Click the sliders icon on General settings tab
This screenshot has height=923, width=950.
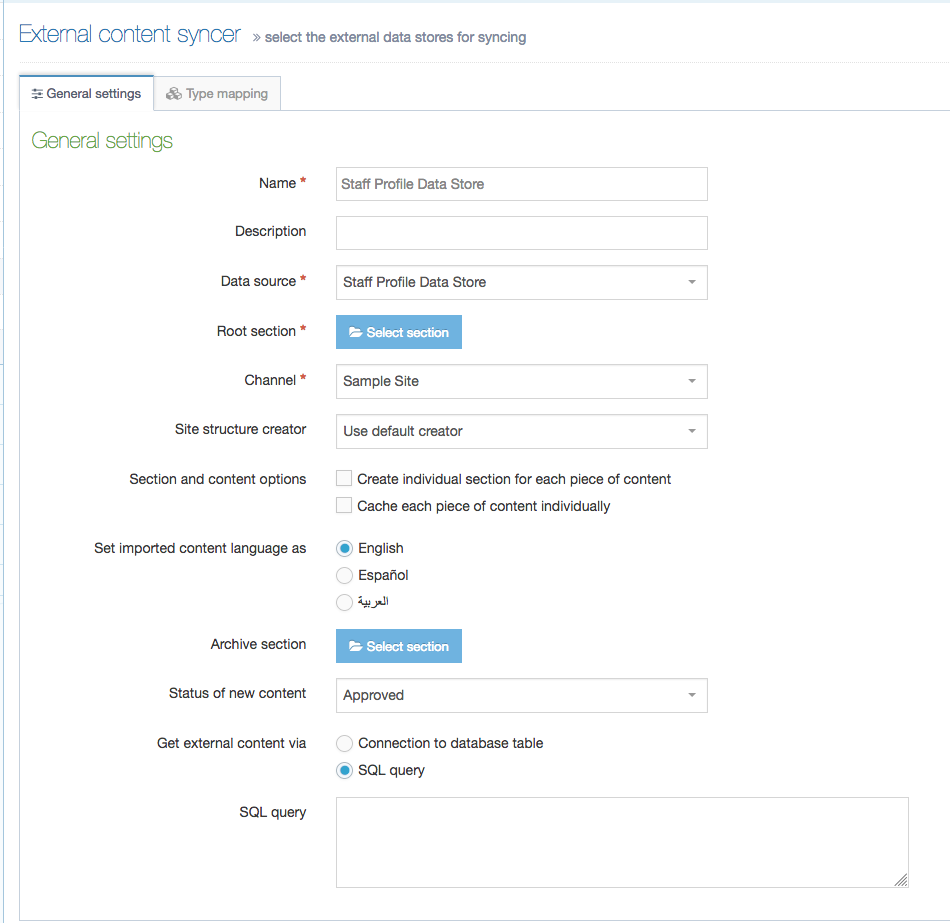click(x=37, y=94)
